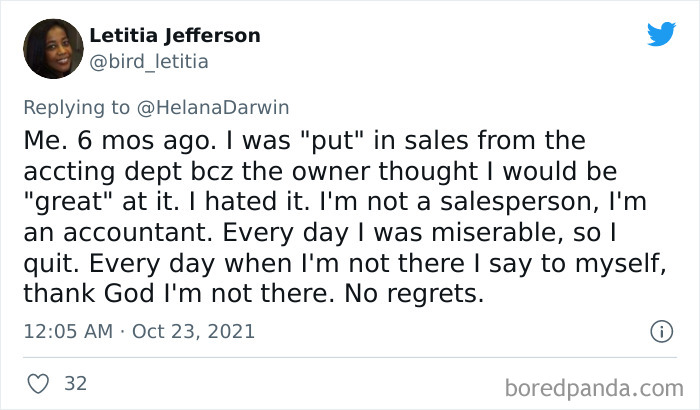The image size is (700, 410).
Task: Open the tweet info circle icon
Action: [660, 331]
